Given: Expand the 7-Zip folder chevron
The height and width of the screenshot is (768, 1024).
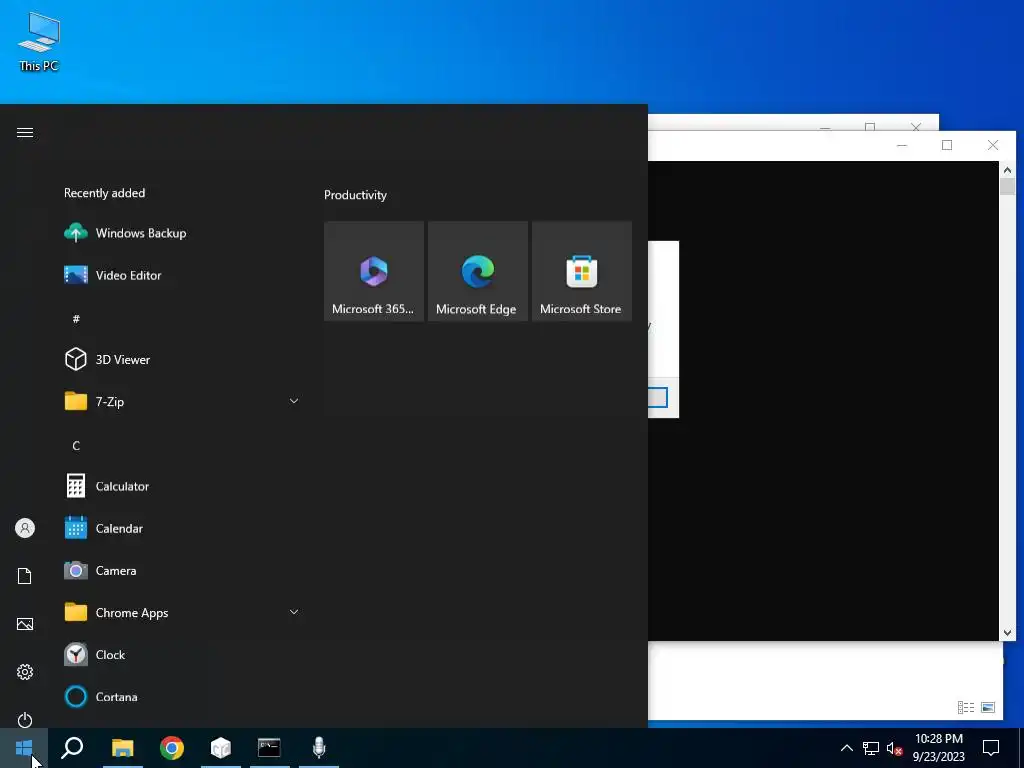Looking at the screenshot, I should pyautogui.click(x=294, y=401).
